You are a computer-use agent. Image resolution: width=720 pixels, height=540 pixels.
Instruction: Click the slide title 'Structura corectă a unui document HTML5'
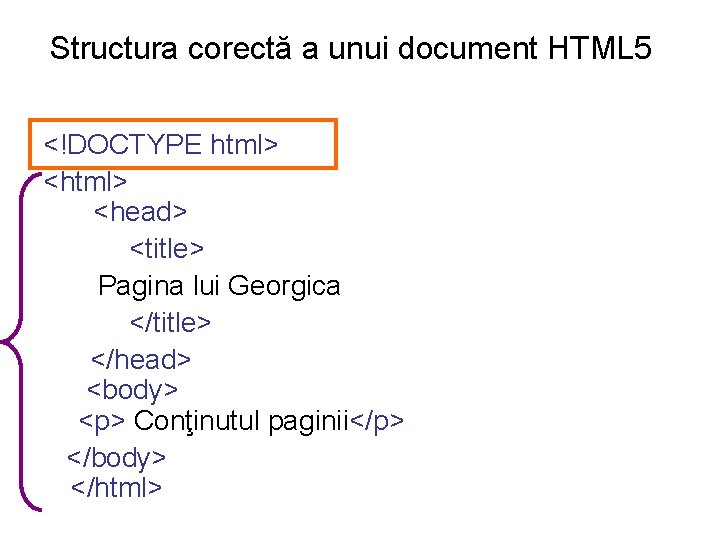(351, 48)
